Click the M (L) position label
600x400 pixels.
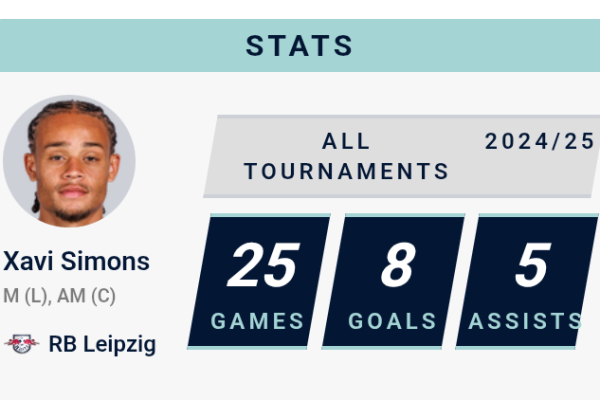click(x=27, y=296)
